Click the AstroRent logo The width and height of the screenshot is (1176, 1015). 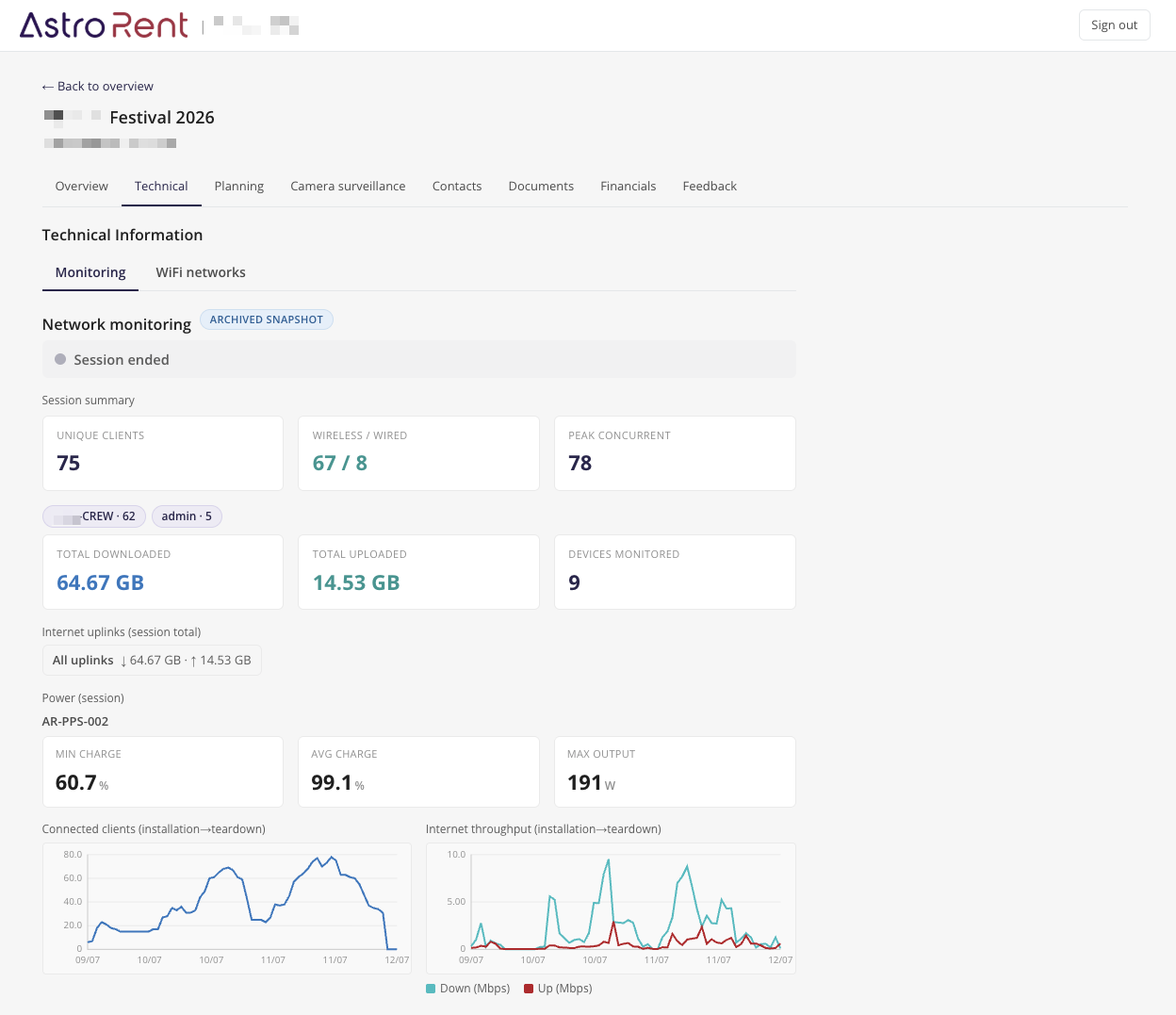(x=104, y=25)
